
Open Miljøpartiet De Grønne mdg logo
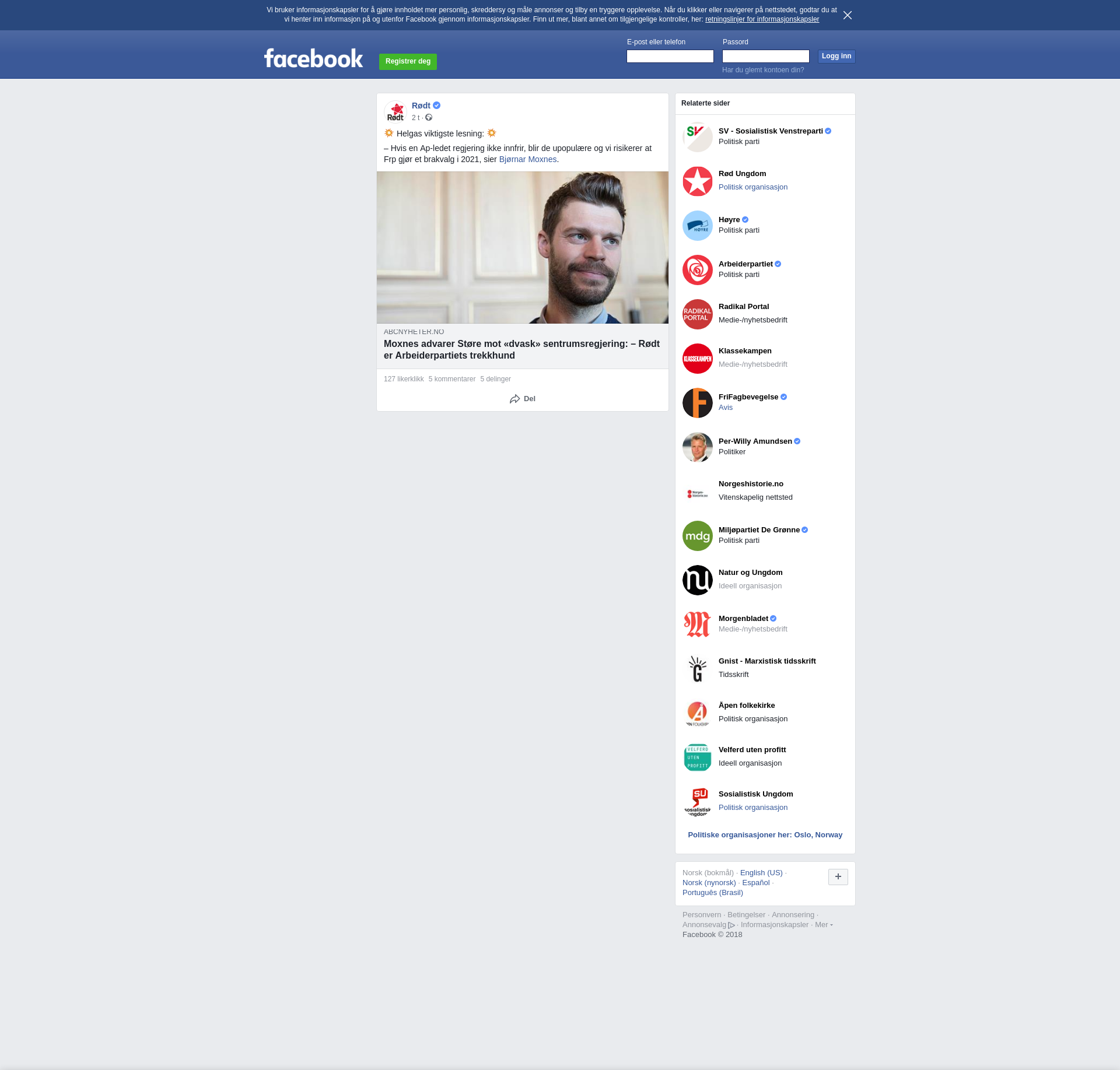(698, 536)
